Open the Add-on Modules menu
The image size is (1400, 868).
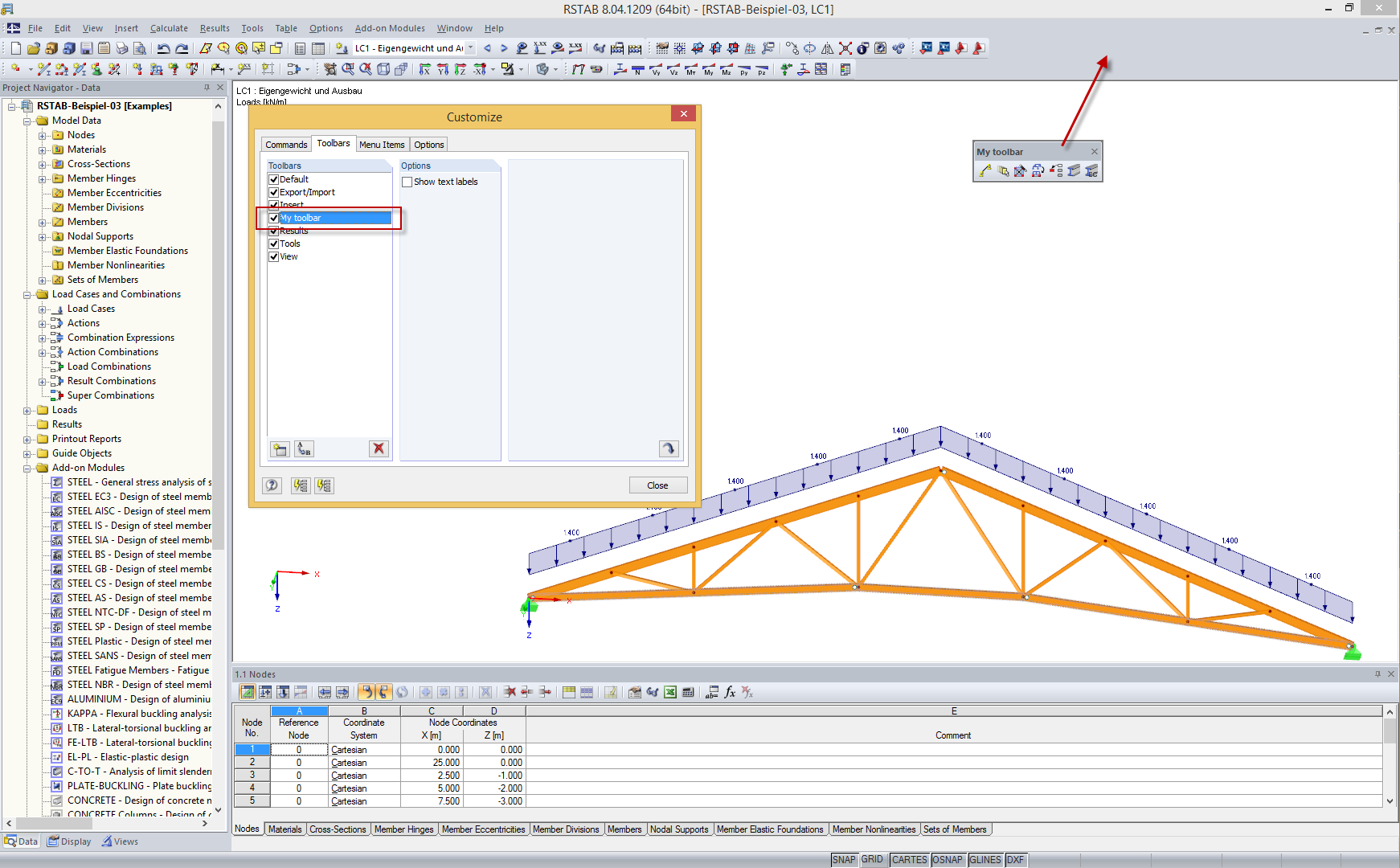point(390,28)
